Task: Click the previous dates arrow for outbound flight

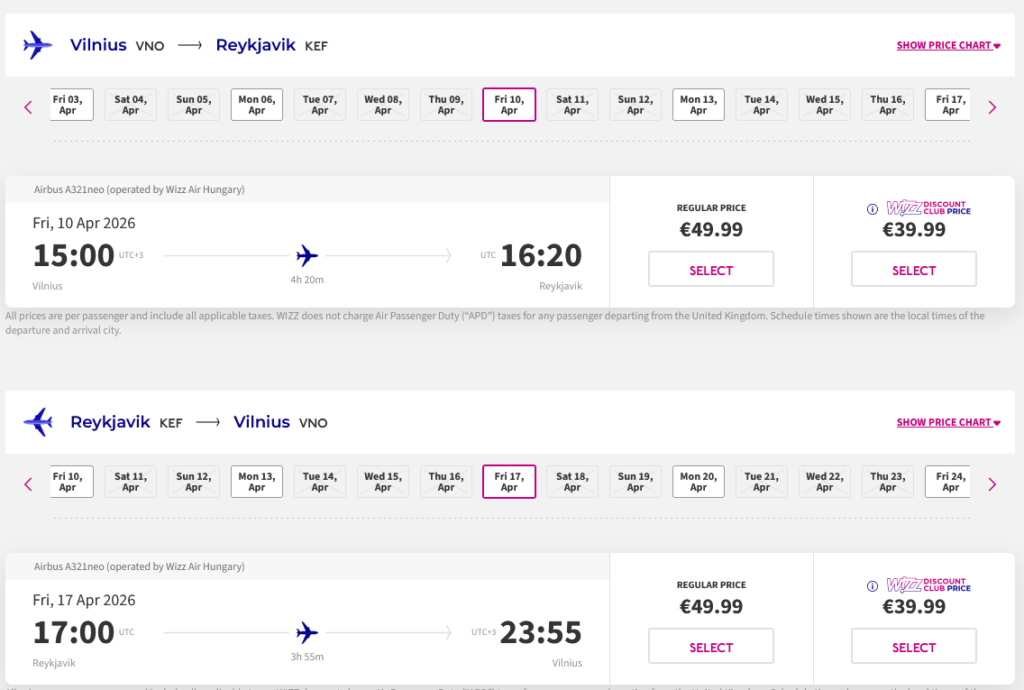Action: (28, 107)
